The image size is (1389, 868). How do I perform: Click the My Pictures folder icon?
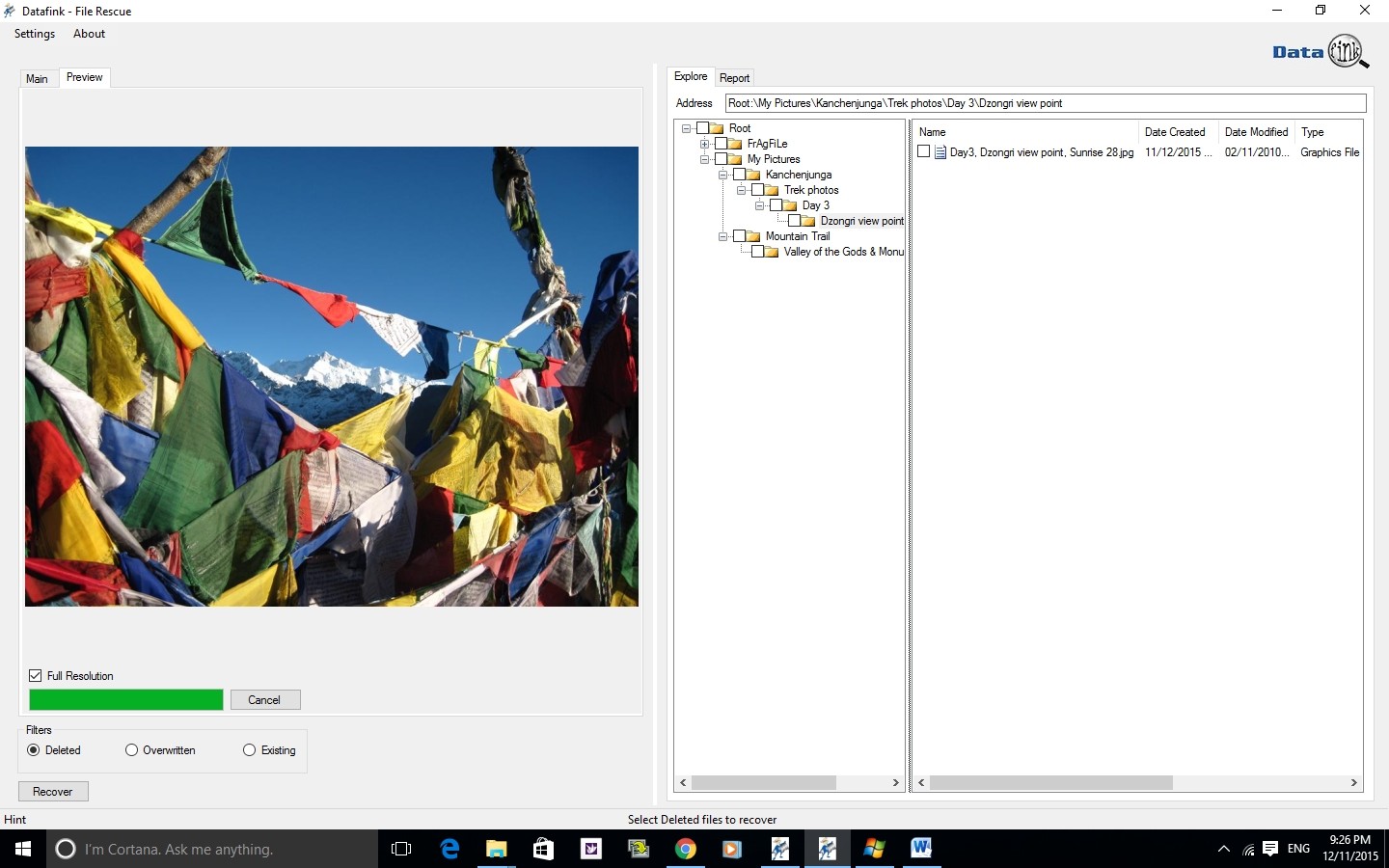735,159
